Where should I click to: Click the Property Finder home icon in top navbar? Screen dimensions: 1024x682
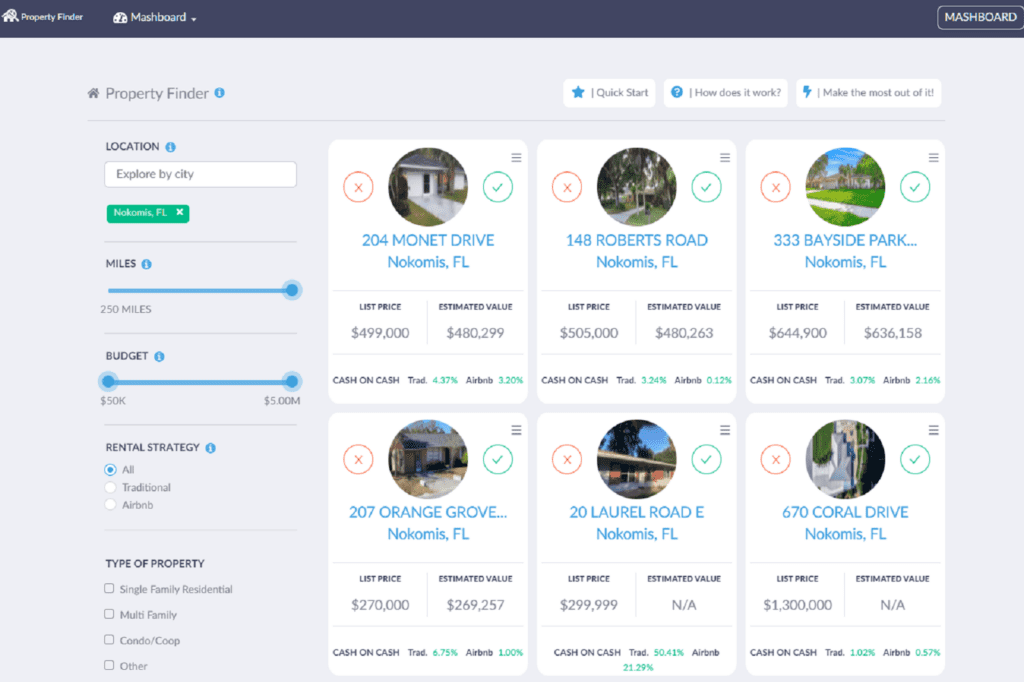click(x=10, y=16)
